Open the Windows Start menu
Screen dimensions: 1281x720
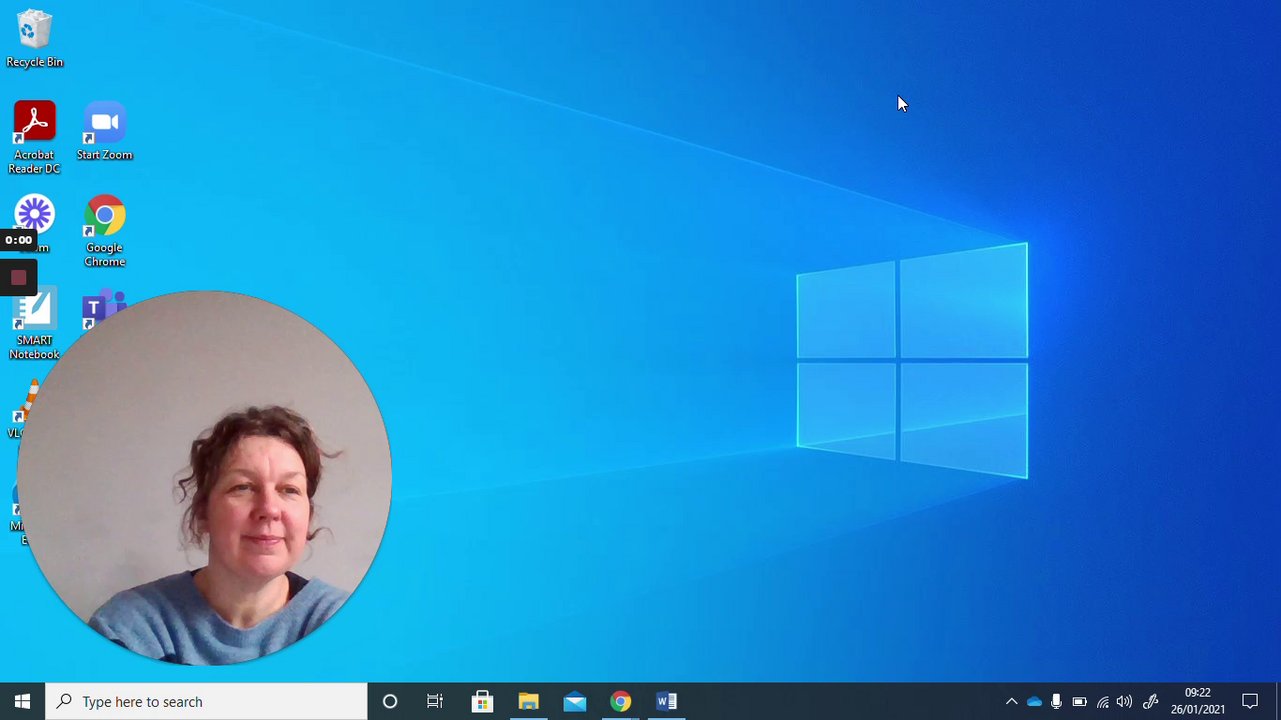click(22, 701)
